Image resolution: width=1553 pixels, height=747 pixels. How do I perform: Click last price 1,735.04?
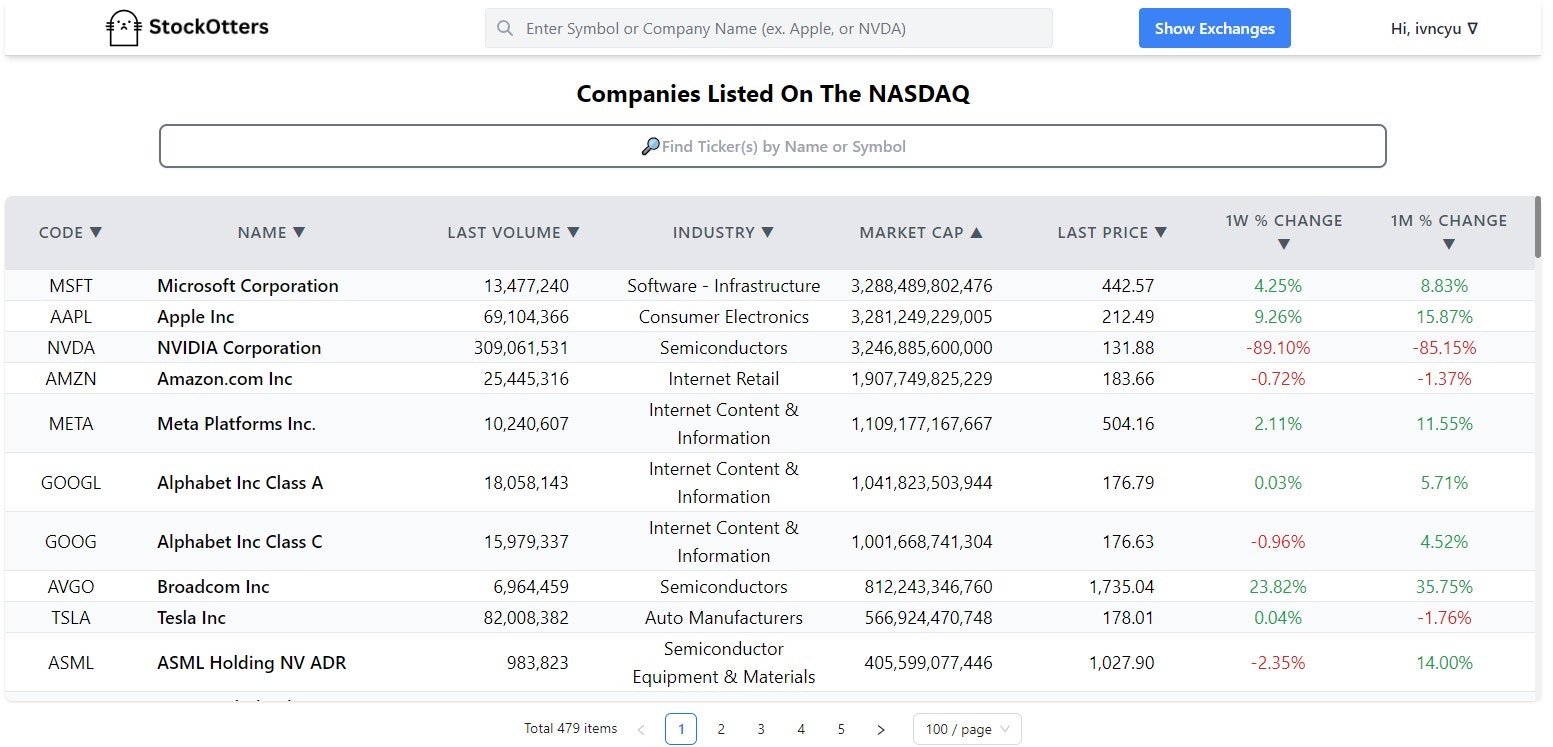1122,587
